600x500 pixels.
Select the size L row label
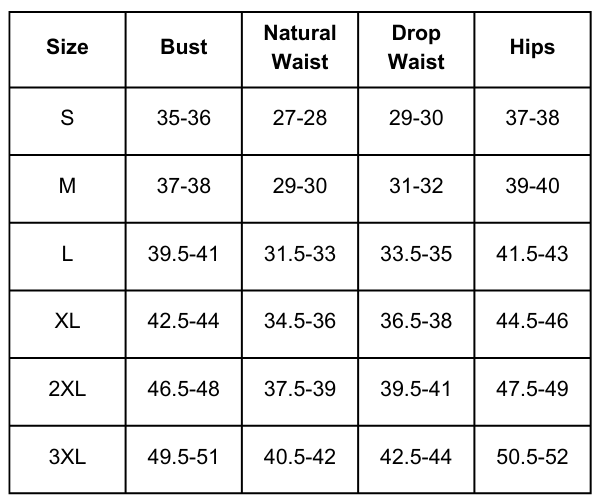coord(67,254)
